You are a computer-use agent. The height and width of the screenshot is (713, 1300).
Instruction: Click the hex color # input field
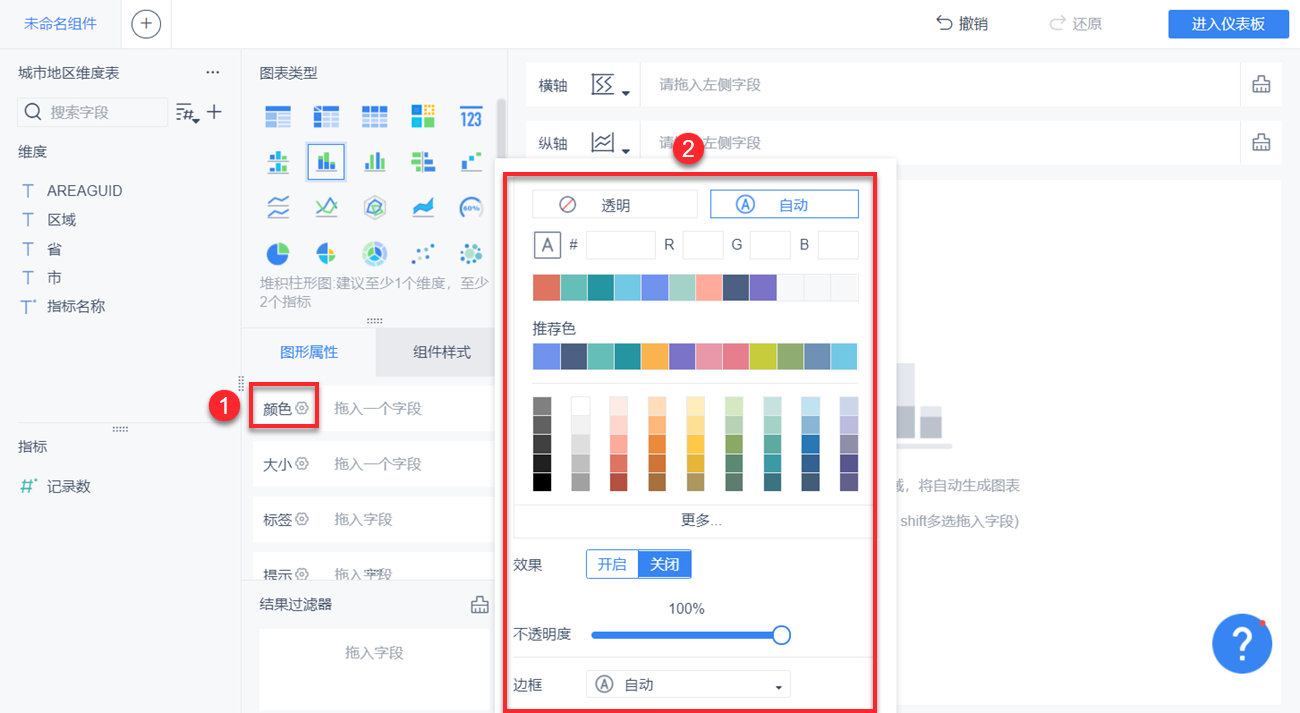(620, 245)
